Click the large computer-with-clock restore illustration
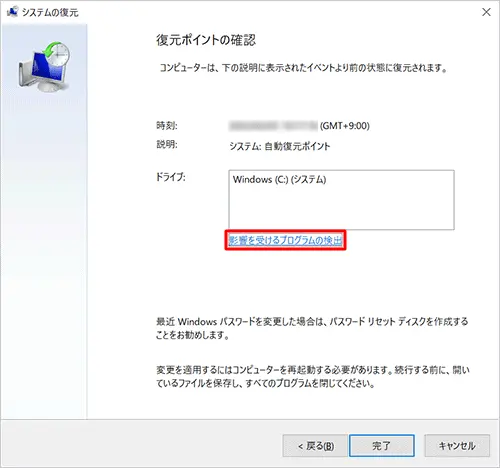This screenshot has width=500, height=468. click(x=44, y=66)
